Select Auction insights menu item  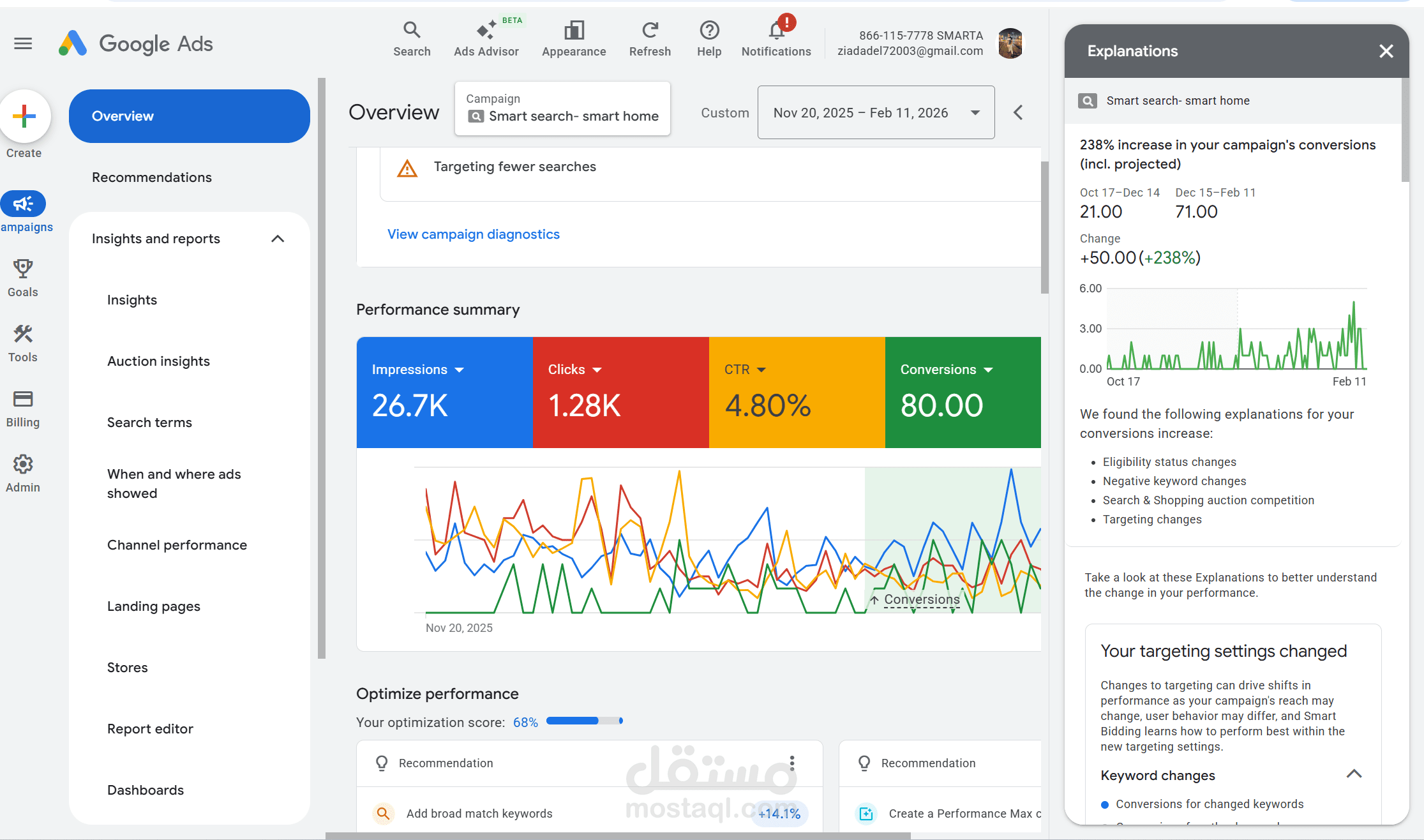pos(158,361)
